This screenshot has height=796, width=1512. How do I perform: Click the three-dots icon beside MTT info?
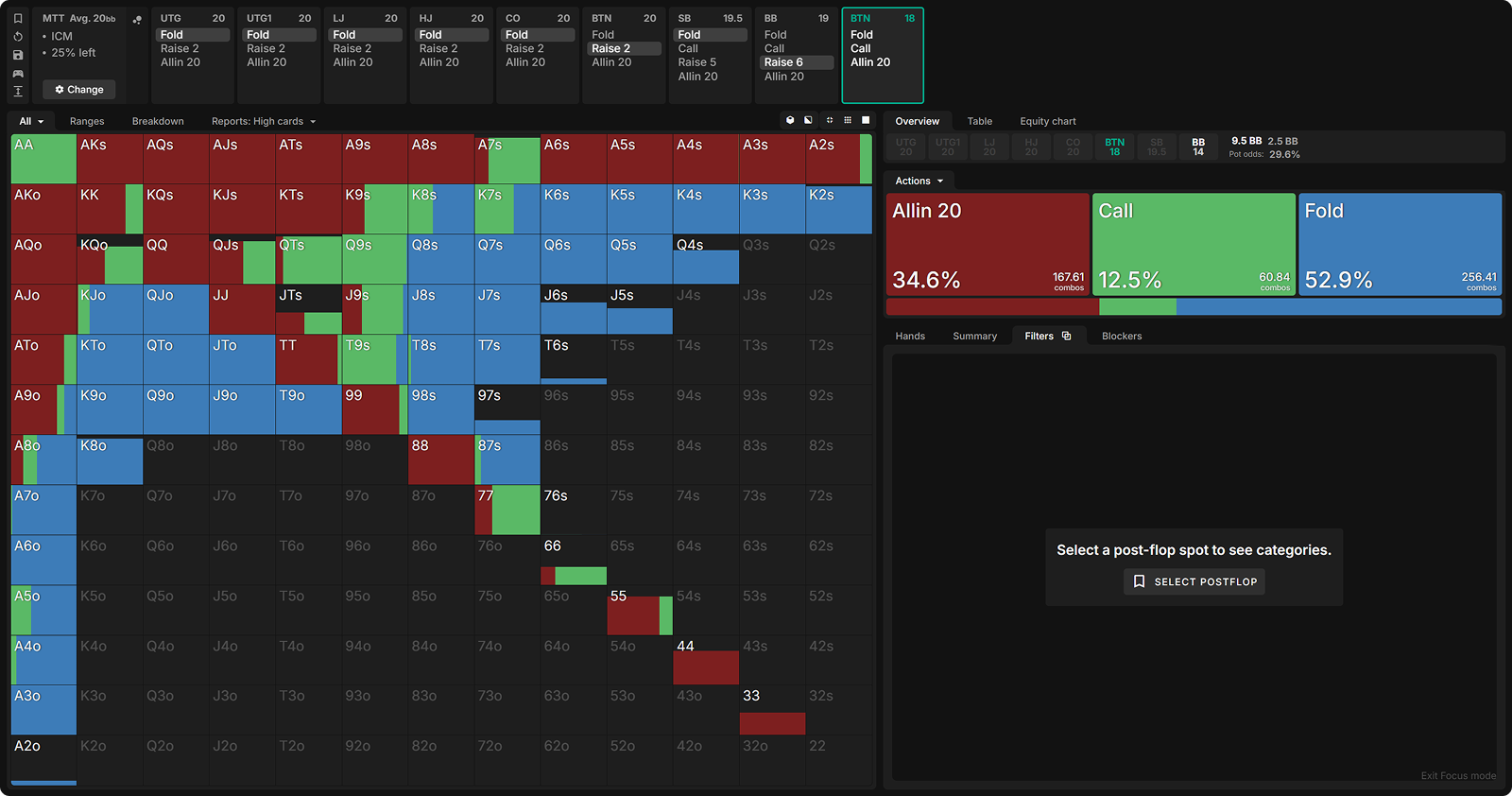coord(137,20)
